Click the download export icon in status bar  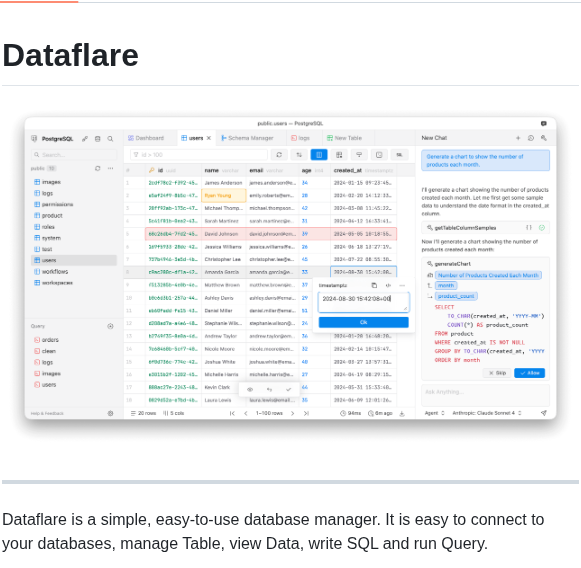[x=402, y=413]
